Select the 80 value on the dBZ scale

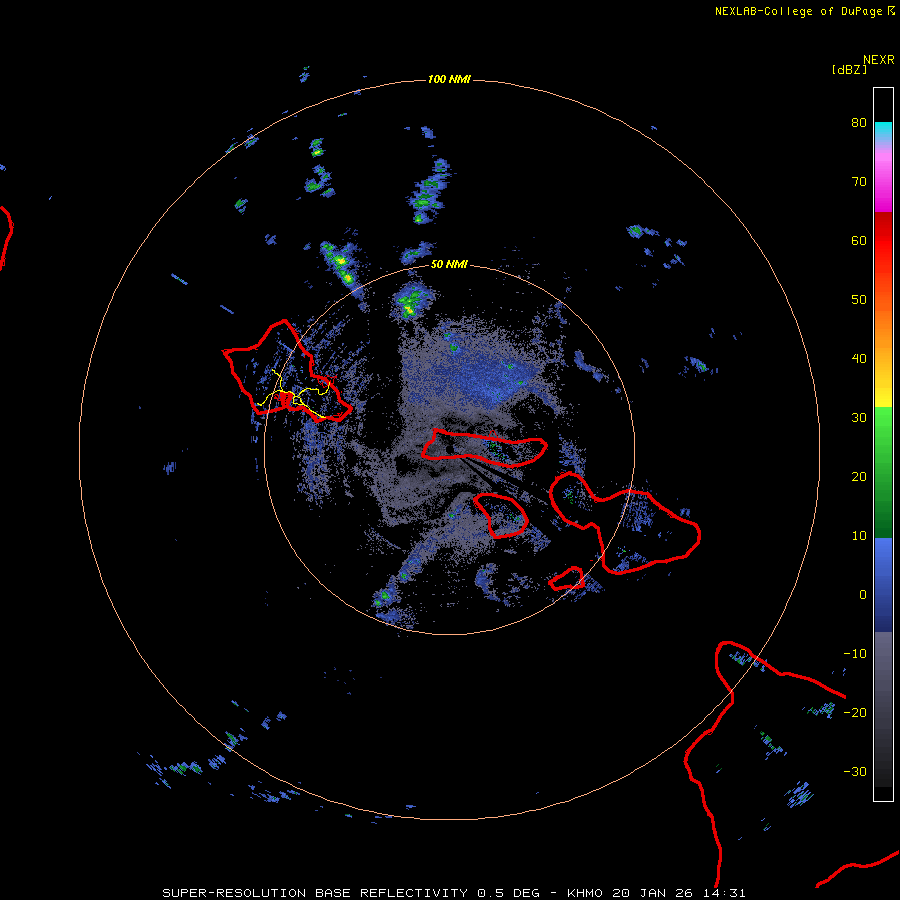pos(859,122)
